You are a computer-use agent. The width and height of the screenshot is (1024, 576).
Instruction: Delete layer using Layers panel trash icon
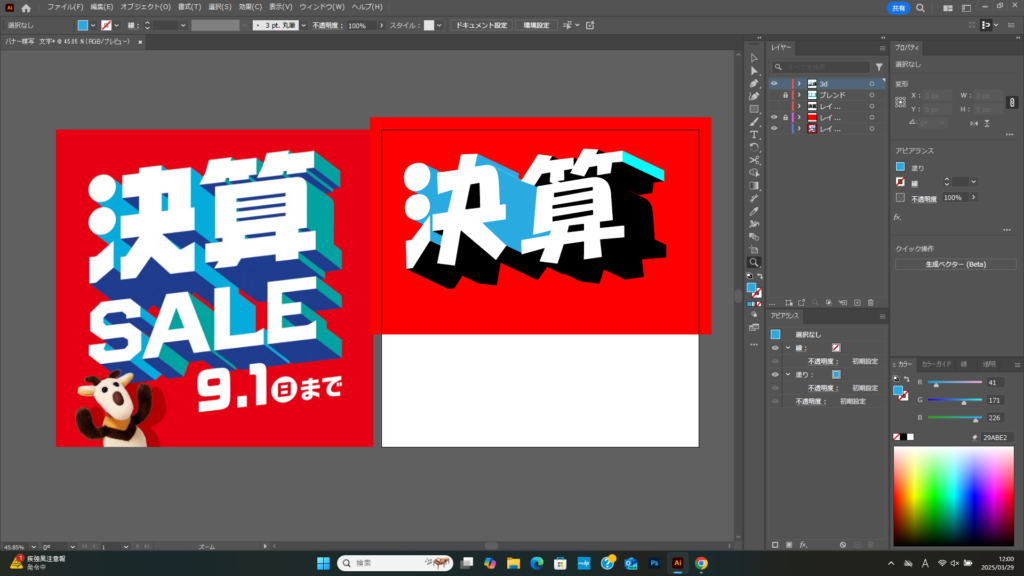pos(871,301)
